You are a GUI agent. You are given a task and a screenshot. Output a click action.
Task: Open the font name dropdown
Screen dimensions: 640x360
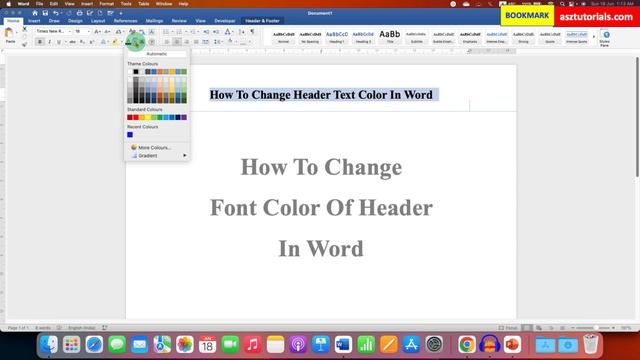tap(69, 31)
